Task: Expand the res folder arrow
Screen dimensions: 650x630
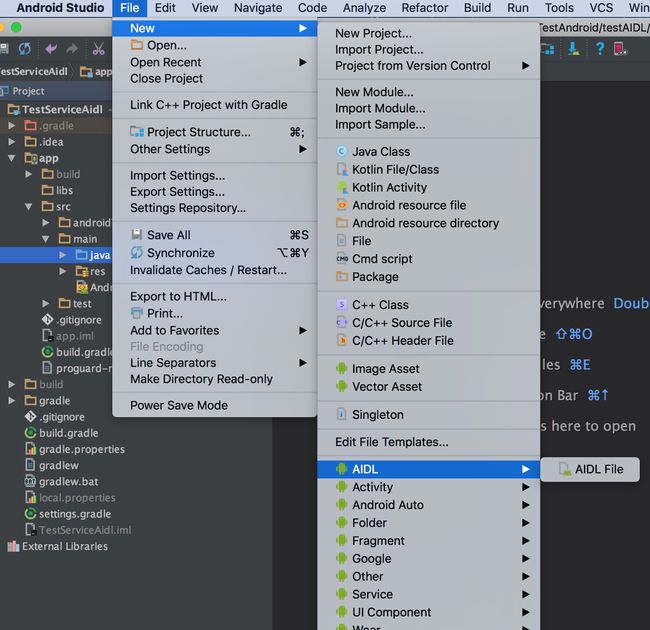Action: coord(62,271)
